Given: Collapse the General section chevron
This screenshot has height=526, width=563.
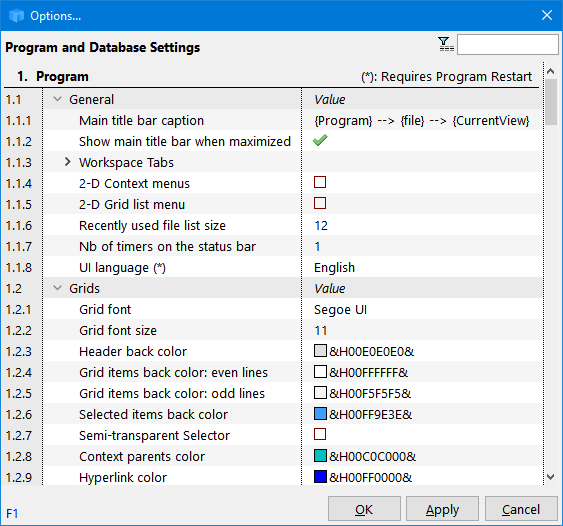Looking at the screenshot, I should click(57, 99).
